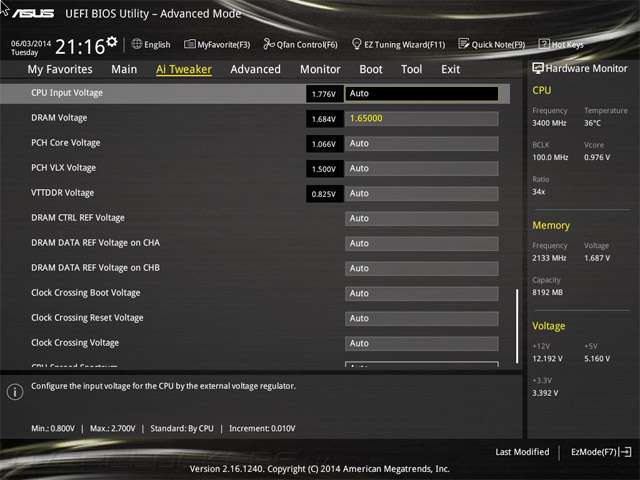The image size is (640, 480).
Task: Click the 06/03/2014 date
Action: point(31,43)
